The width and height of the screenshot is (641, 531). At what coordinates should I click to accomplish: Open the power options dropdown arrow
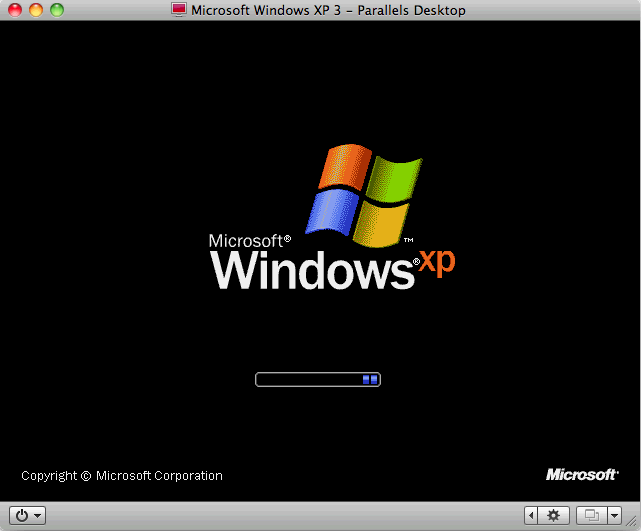click(x=38, y=515)
